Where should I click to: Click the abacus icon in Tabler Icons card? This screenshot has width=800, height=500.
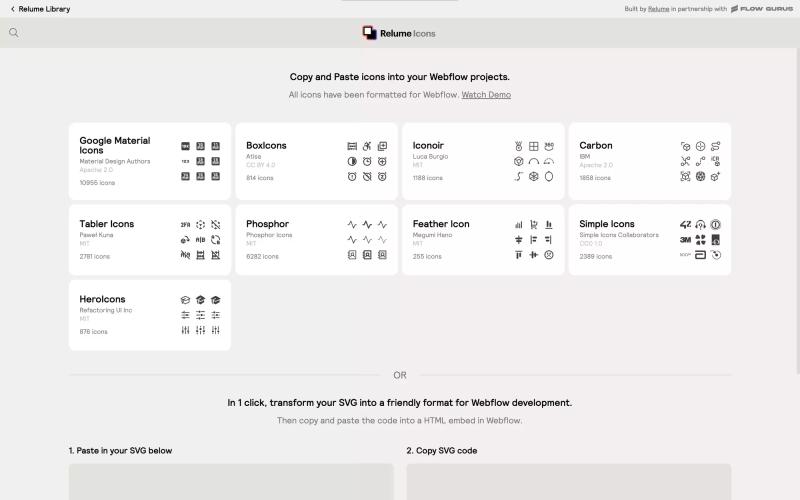coord(201,255)
